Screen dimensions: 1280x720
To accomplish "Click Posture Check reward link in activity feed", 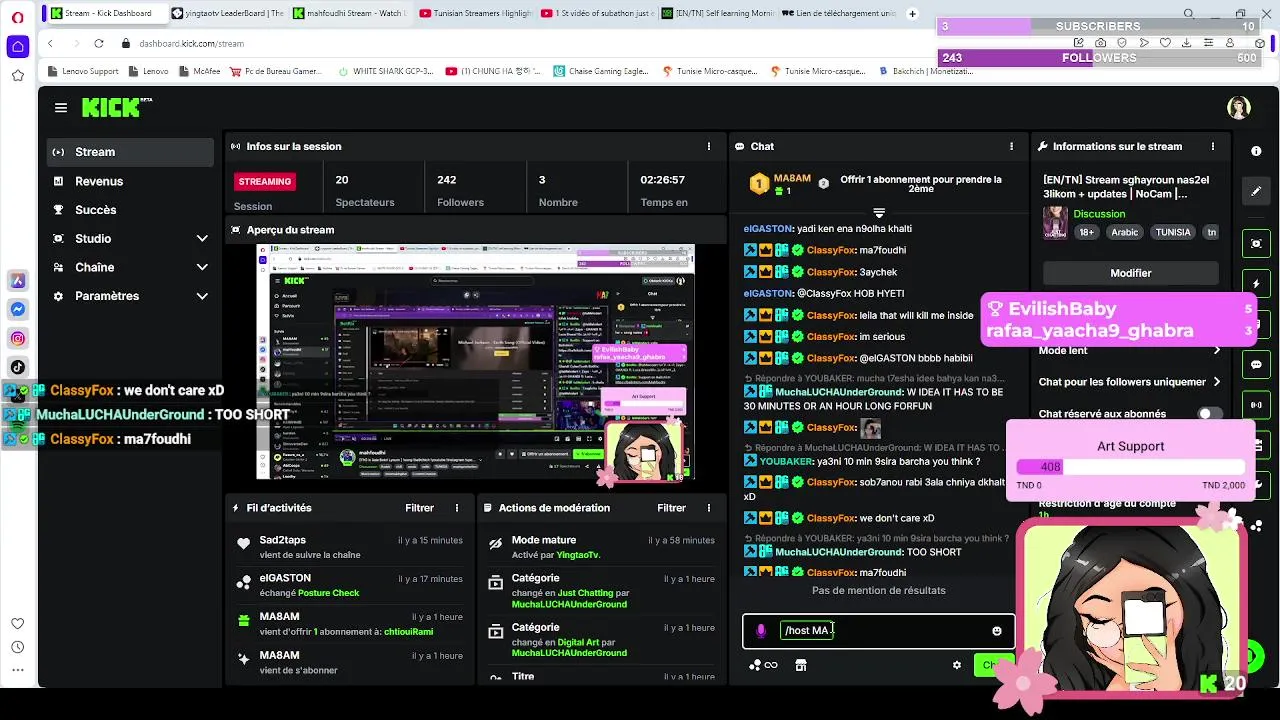I will point(328,593).
